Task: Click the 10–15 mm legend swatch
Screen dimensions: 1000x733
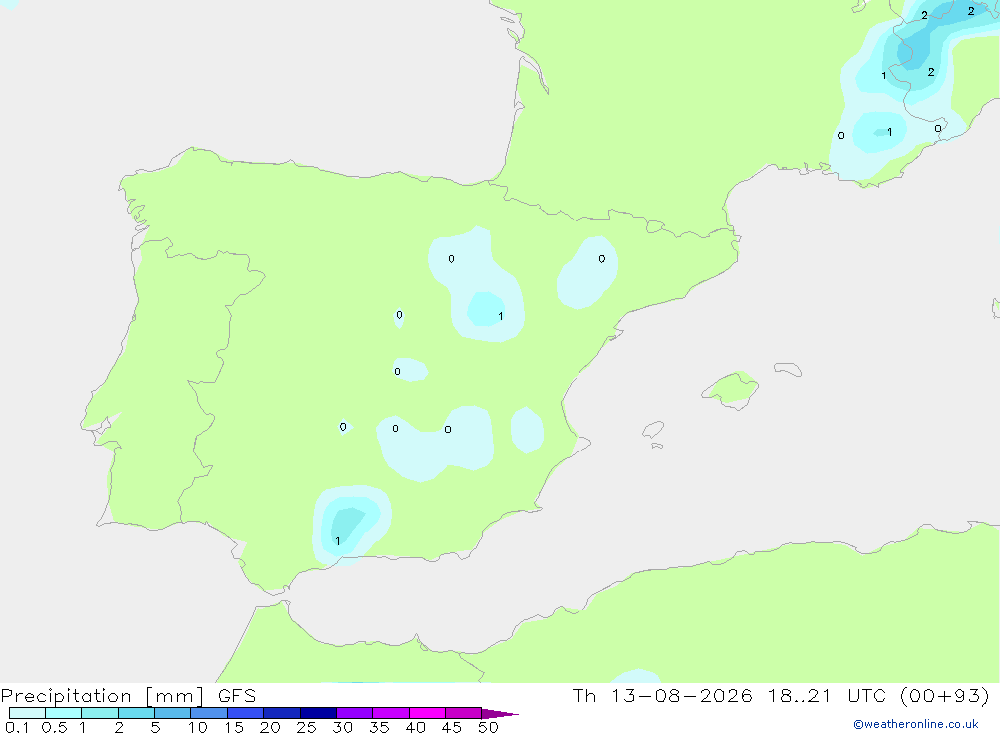Action: point(209,713)
